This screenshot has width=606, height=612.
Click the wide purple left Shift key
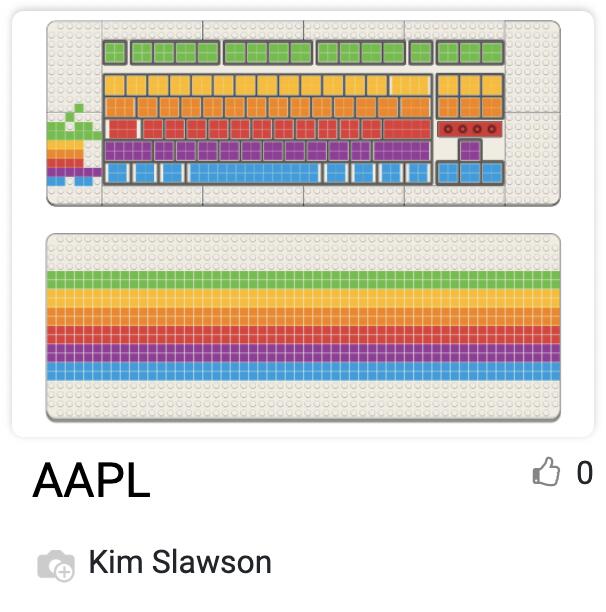128,151
